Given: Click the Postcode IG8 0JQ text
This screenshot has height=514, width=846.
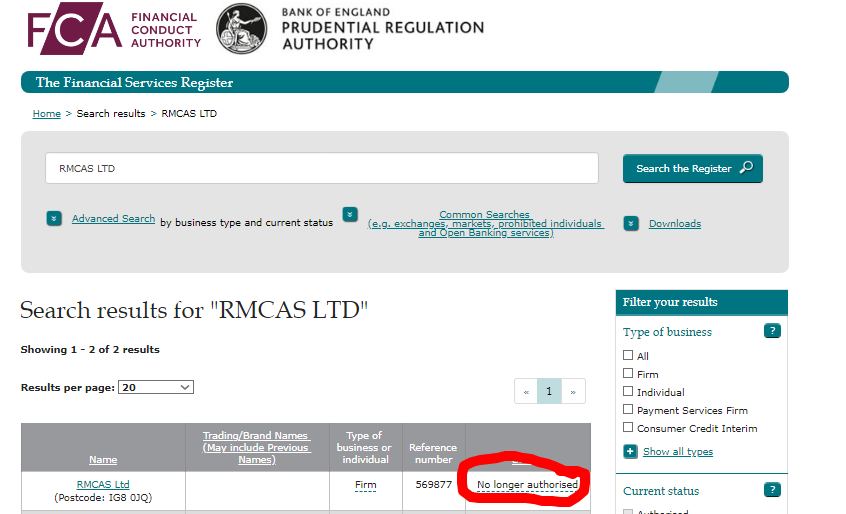Looking at the screenshot, I should 103,497.
